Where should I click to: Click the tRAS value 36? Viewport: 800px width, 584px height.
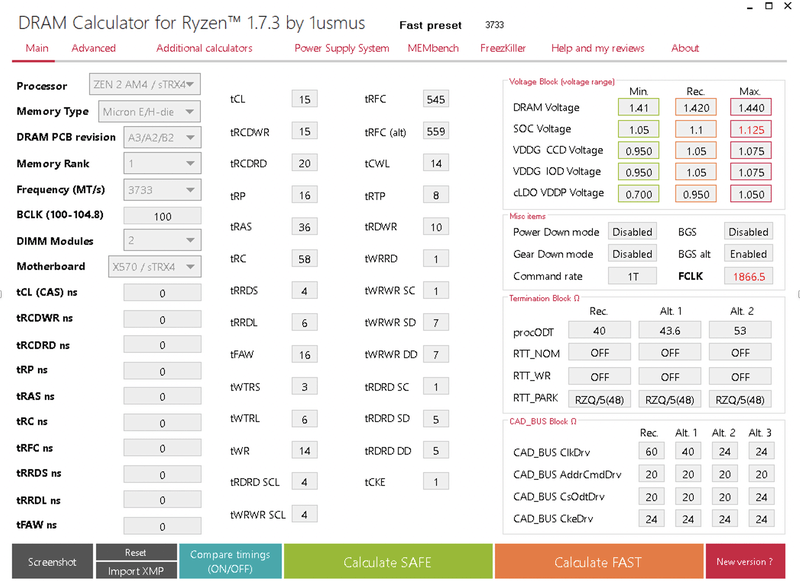point(305,227)
